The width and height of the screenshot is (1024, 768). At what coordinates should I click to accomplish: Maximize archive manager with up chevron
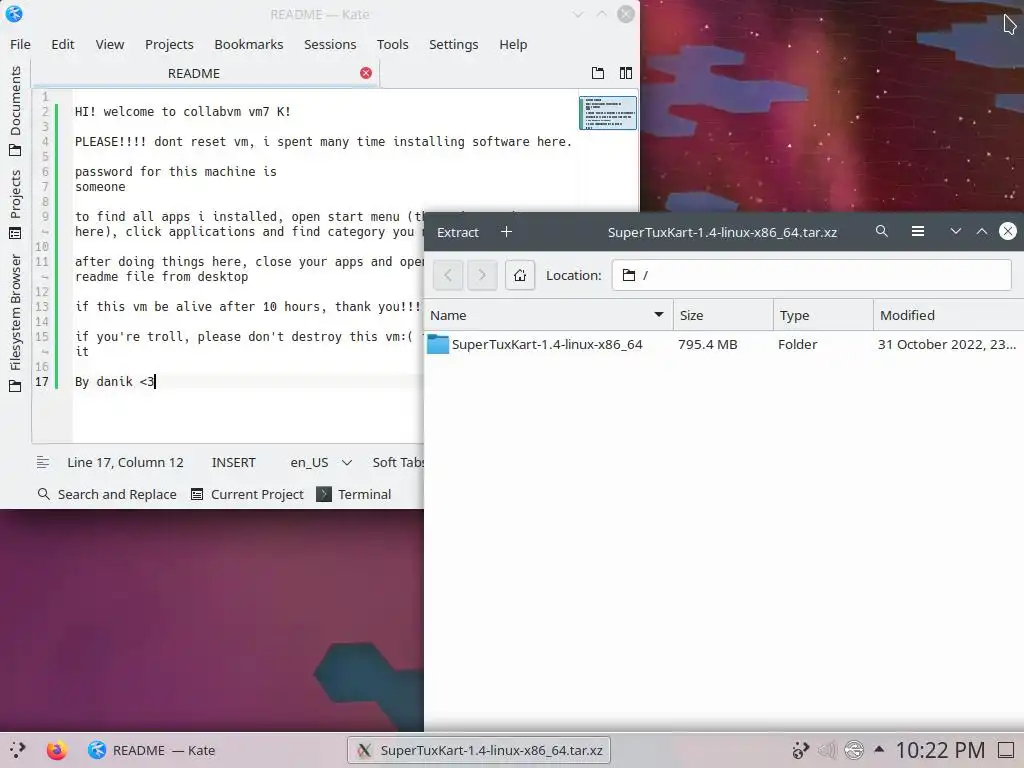tap(982, 231)
